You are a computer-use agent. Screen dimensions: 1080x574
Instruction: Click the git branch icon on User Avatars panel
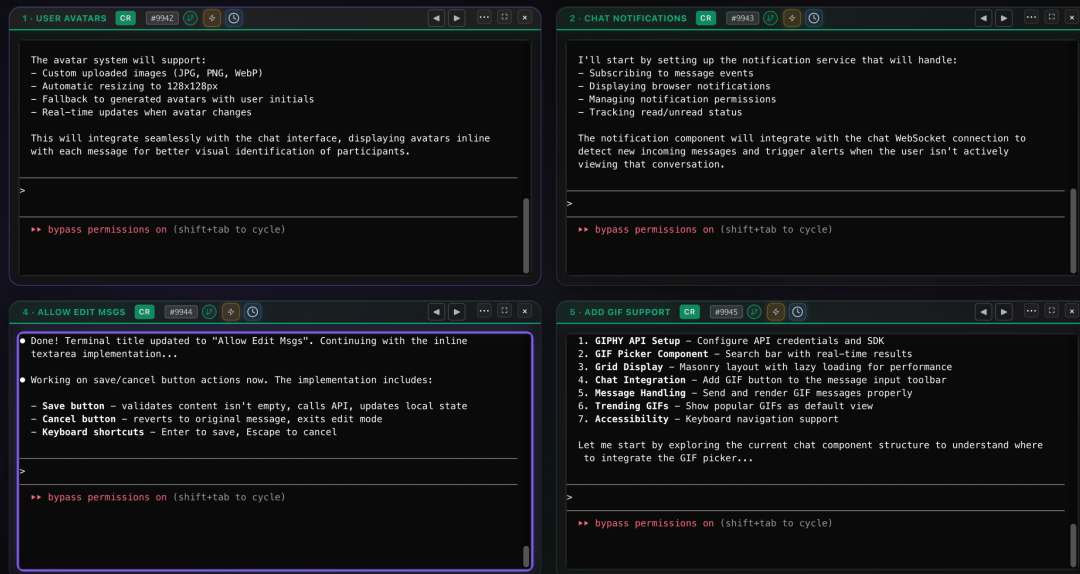(190, 19)
